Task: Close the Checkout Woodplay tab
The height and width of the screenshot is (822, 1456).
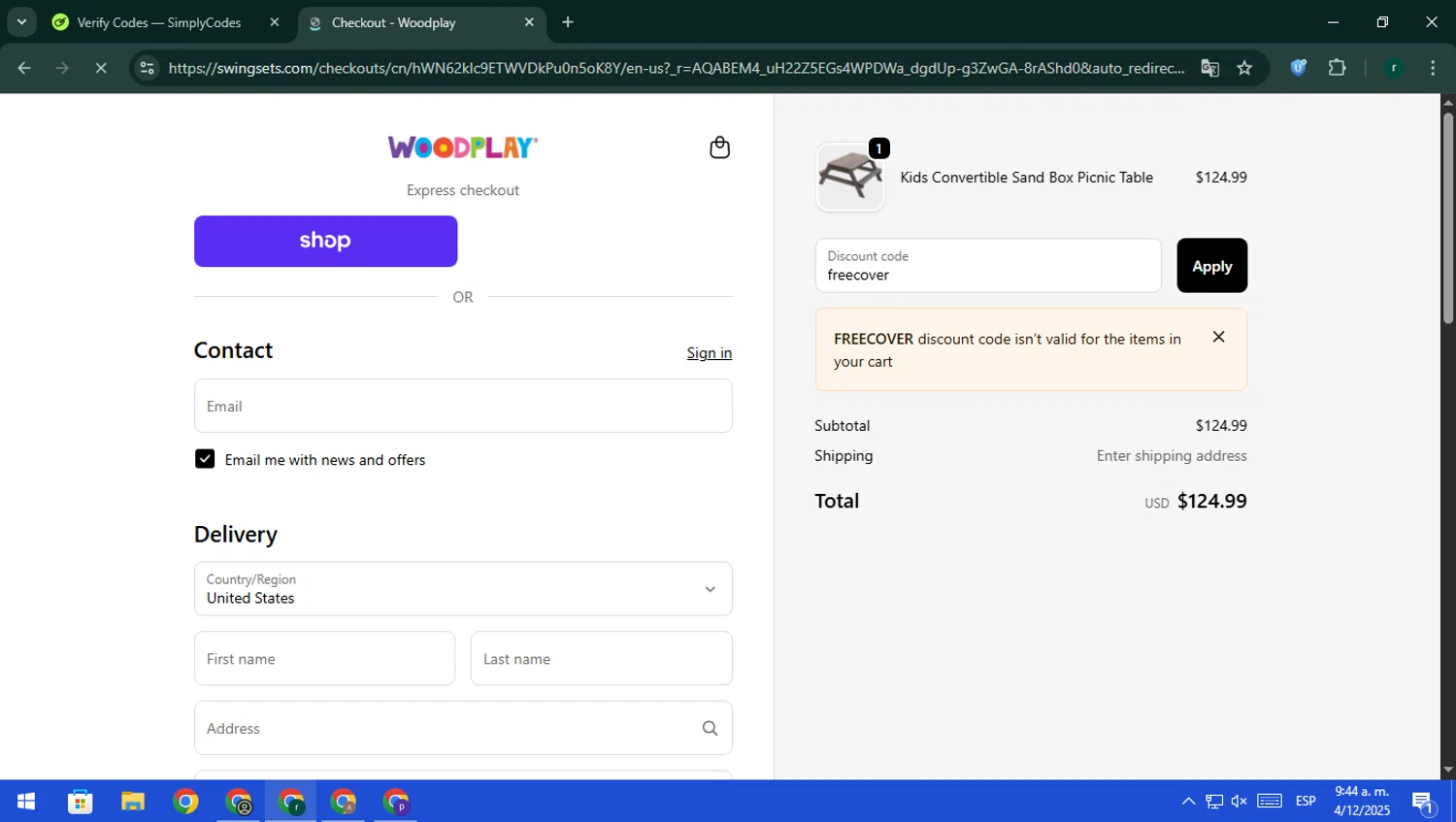Action: point(529,22)
